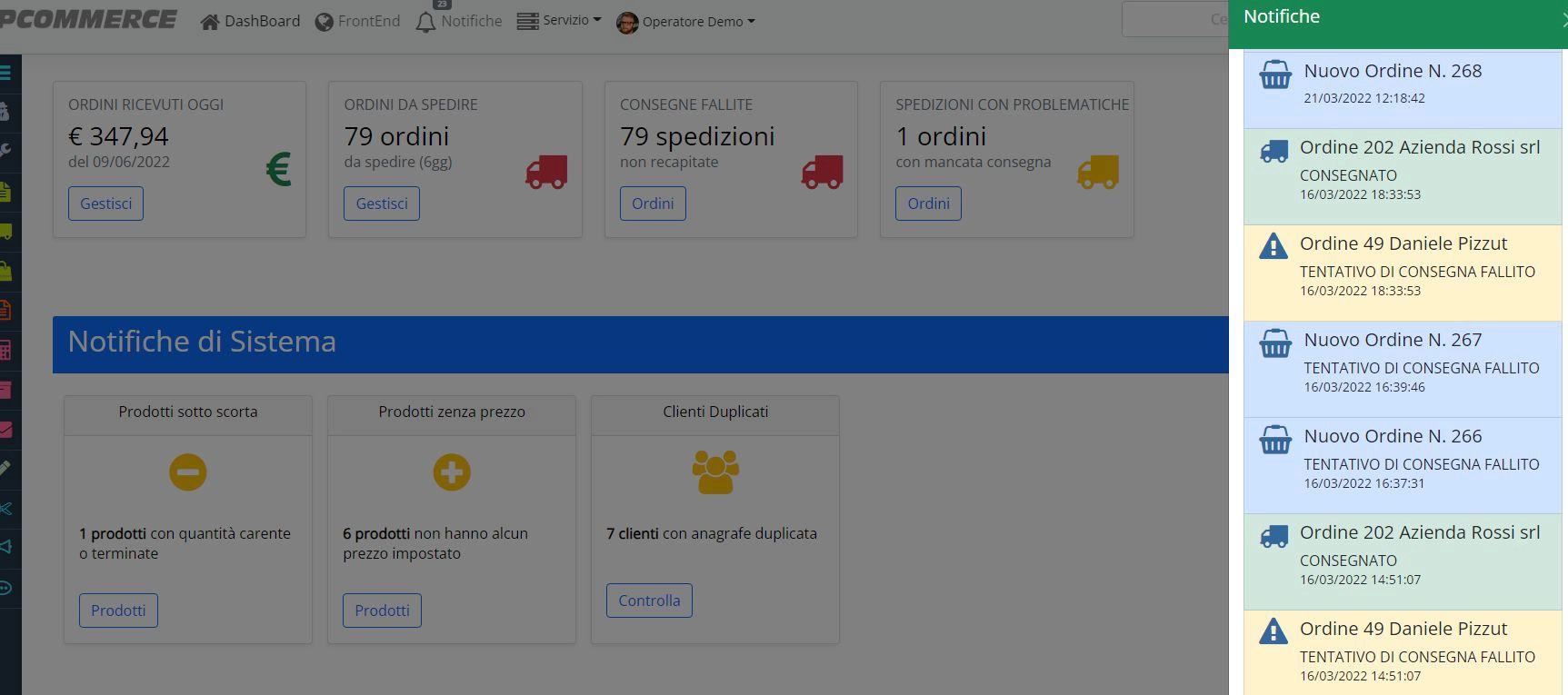Viewport: 1568px width, 695px height.
Task: Click basket icon of Nuovo Ordine N. 267
Action: [1275, 343]
